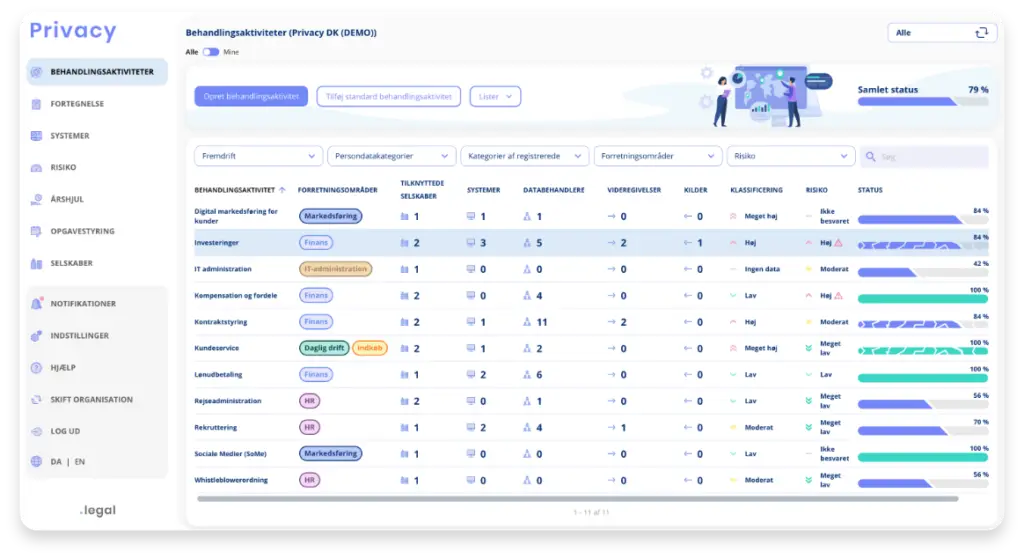Image resolution: width=1024 pixels, height=559 pixels.
Task: Click the Indstillinger gear icon
Action: click(37, 336)
